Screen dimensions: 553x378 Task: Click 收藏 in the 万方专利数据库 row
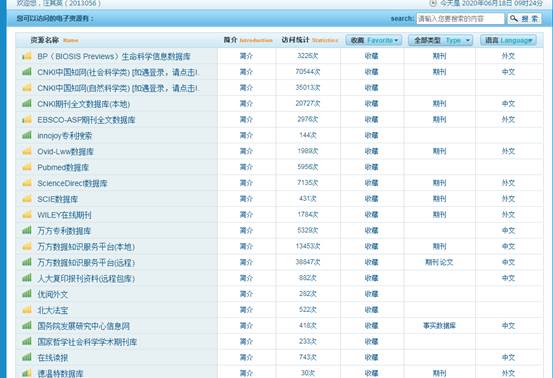point(371,231)
